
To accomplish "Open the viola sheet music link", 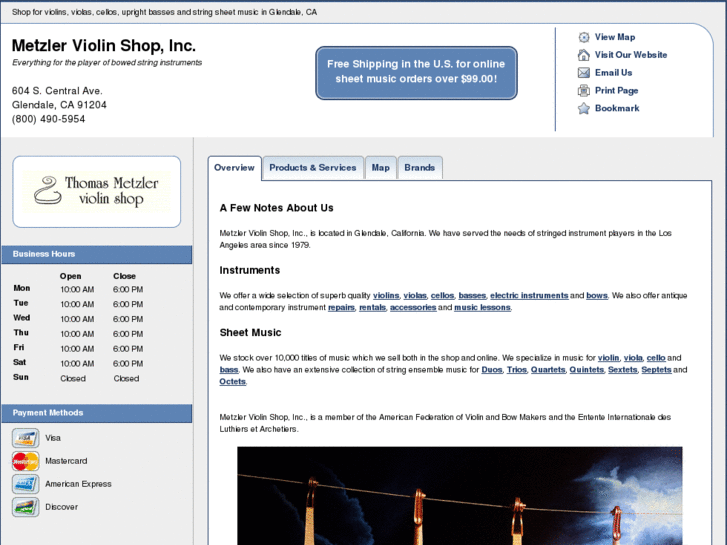I will [x=633, y=358].
